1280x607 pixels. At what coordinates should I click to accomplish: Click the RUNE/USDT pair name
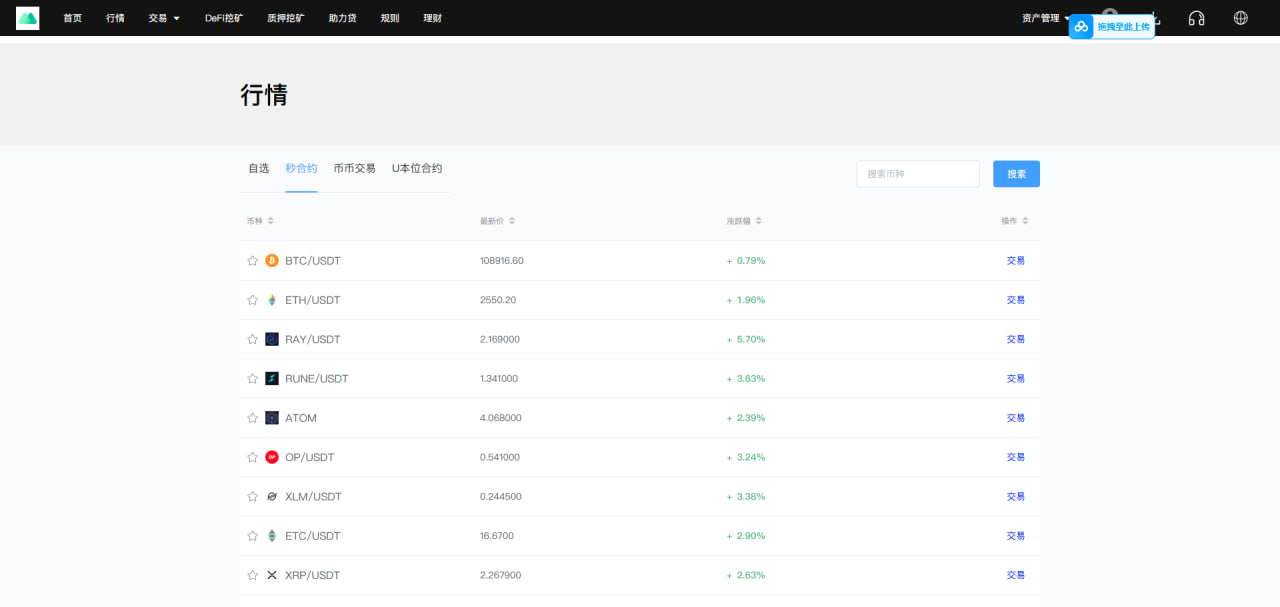click(317, 379)
